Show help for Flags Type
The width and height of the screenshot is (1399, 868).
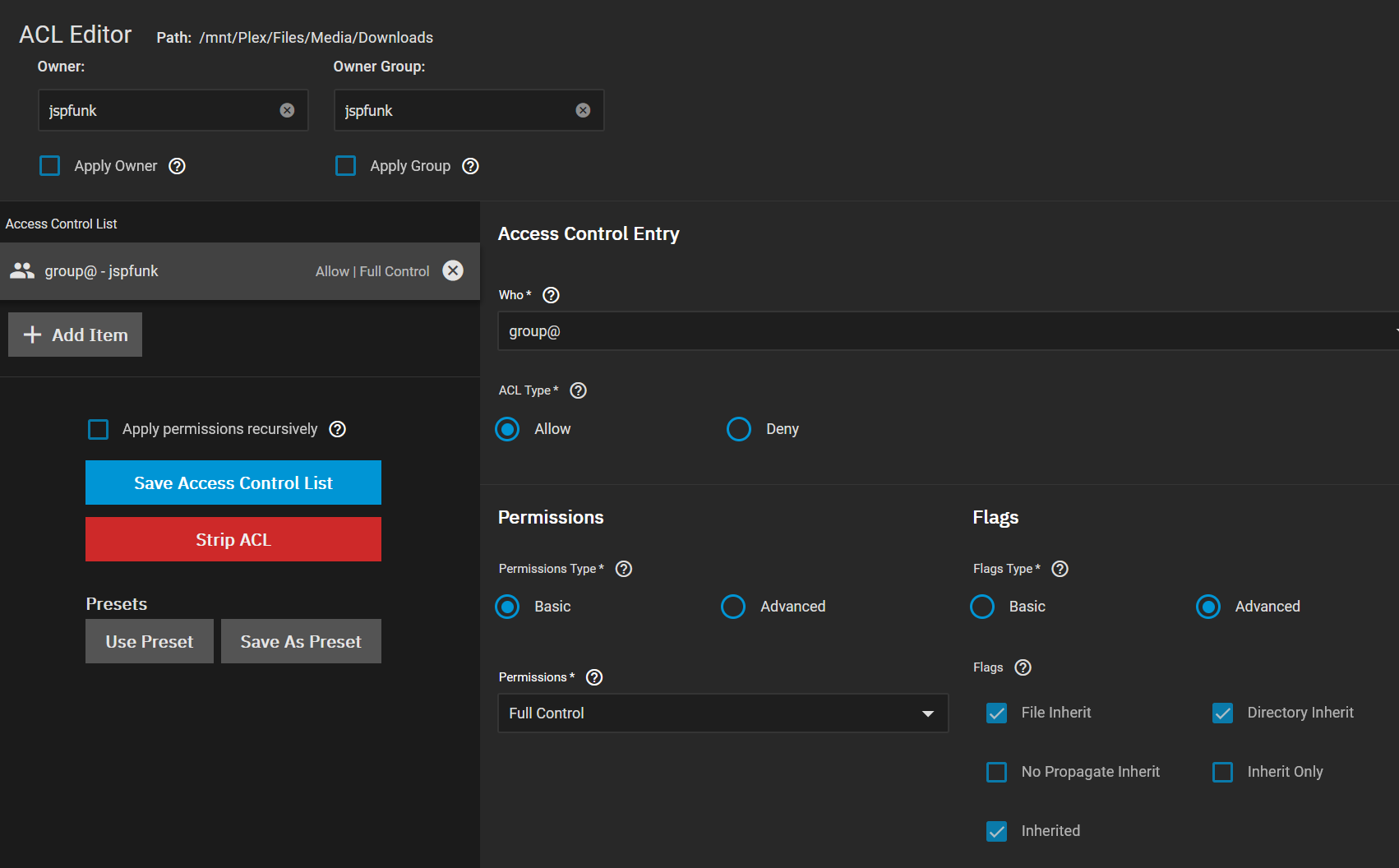(x=1060, y=569)
